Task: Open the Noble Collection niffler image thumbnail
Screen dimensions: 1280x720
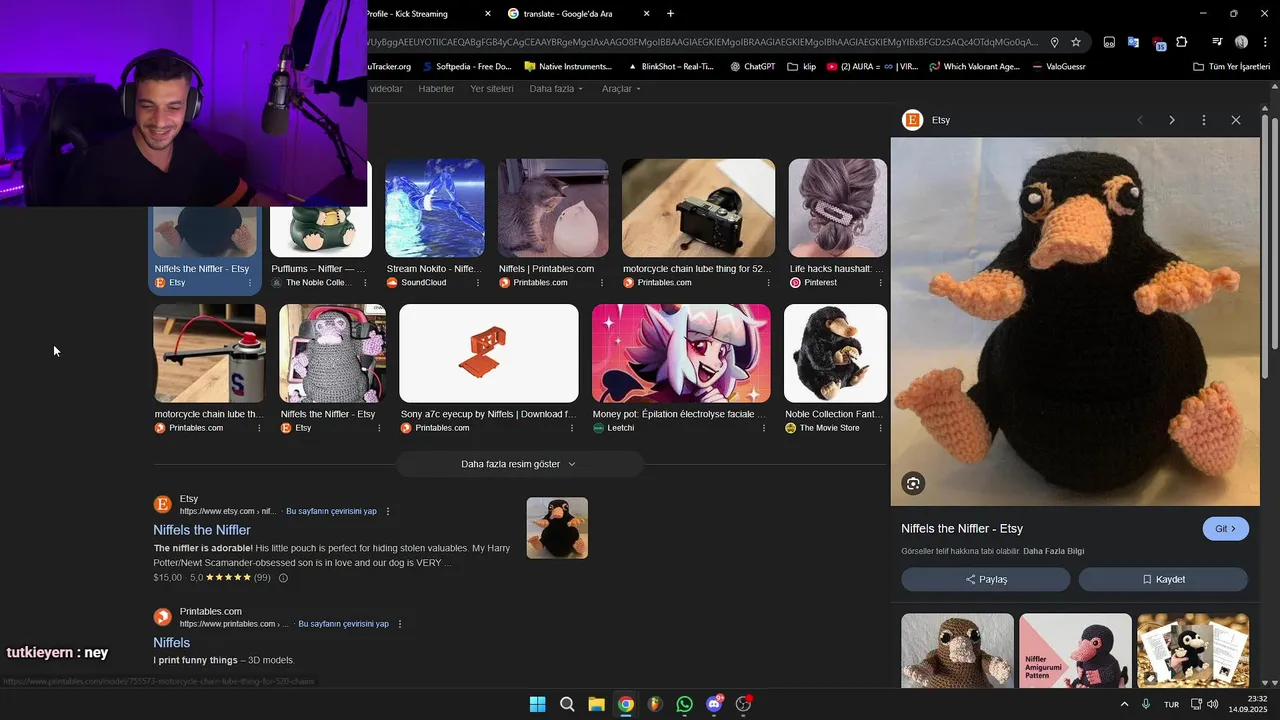Action: click(x=836, y=354)
